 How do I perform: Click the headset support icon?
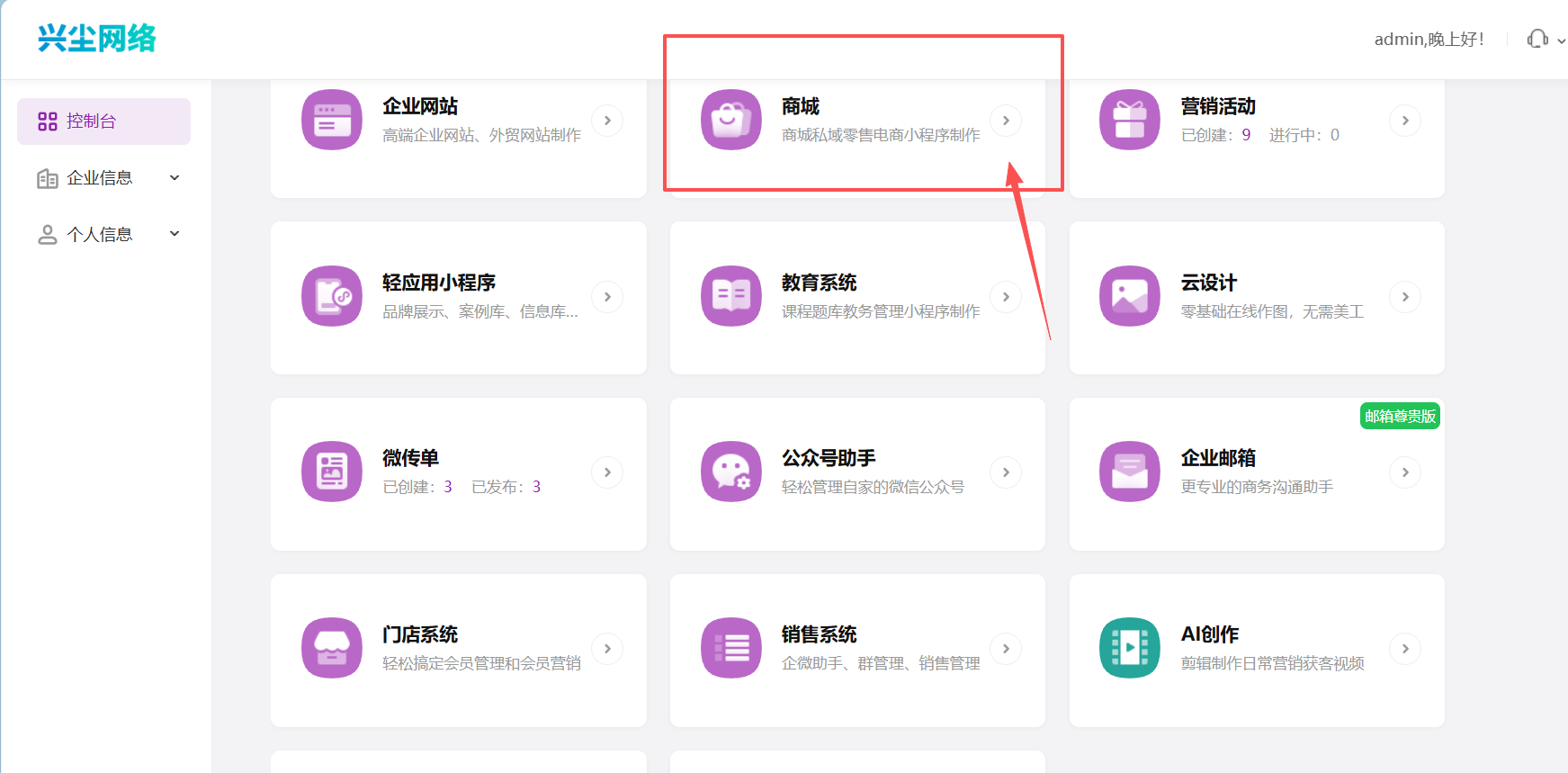1537,39
